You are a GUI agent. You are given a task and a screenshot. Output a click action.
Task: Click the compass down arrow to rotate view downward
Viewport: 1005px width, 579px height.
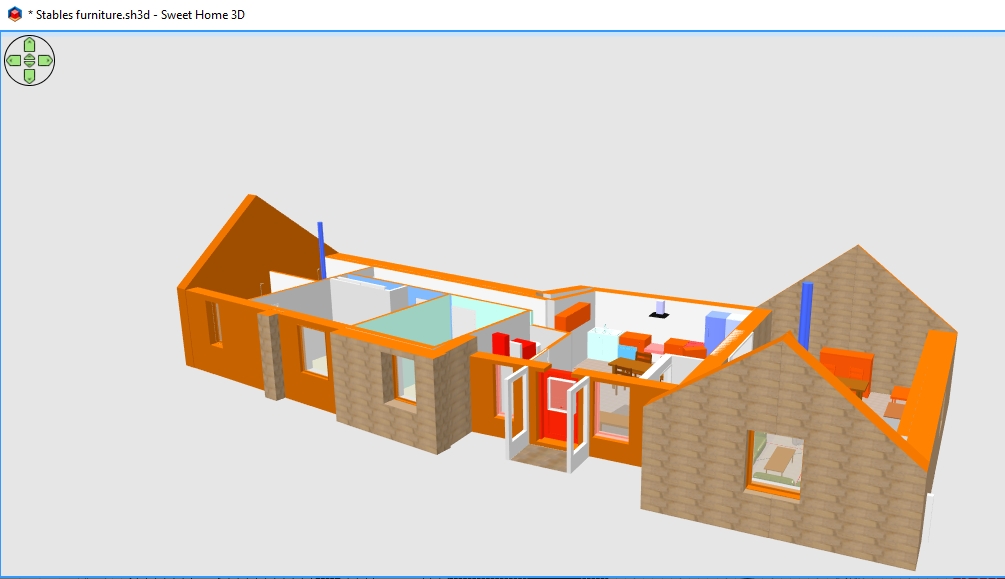[x=29, y=77]
